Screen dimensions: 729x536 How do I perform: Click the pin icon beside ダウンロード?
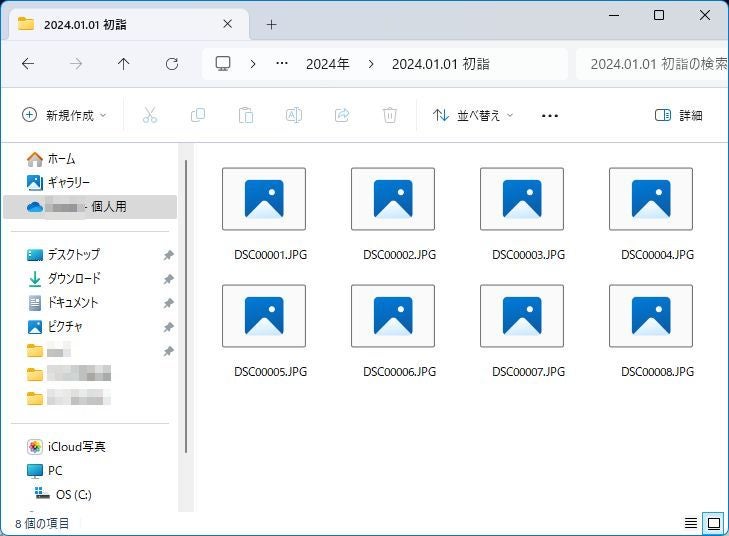(x=168, y=279)
